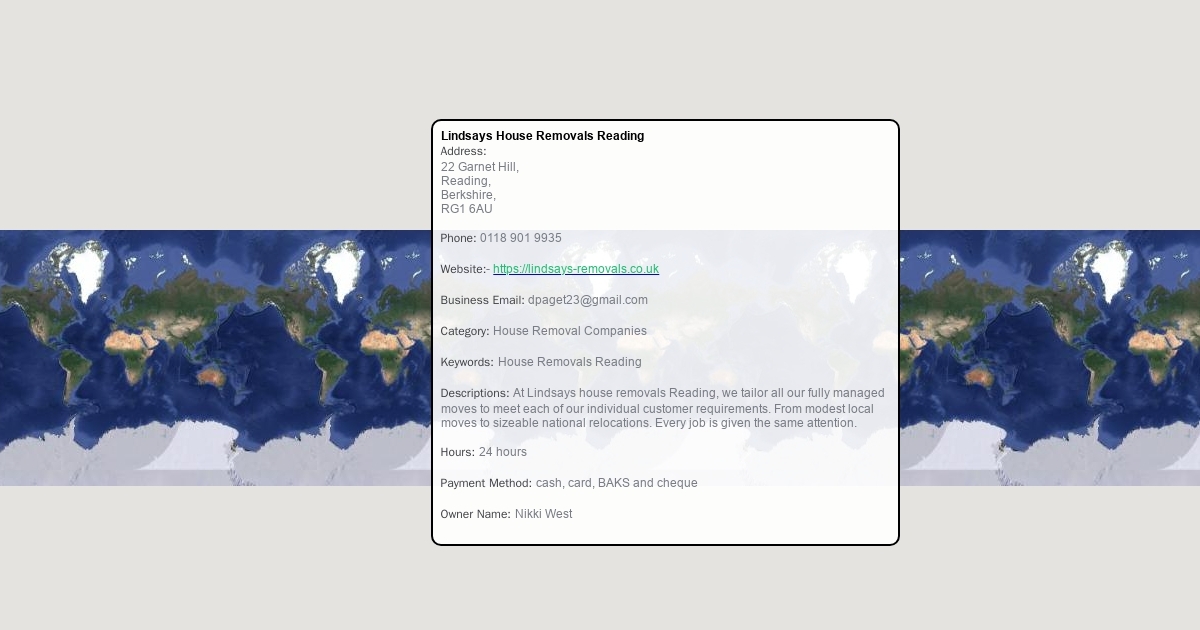Open the lindsays-removals.co.uk website link
Image resolution: width=1200 pixels, height=630 pixels.
575,269
